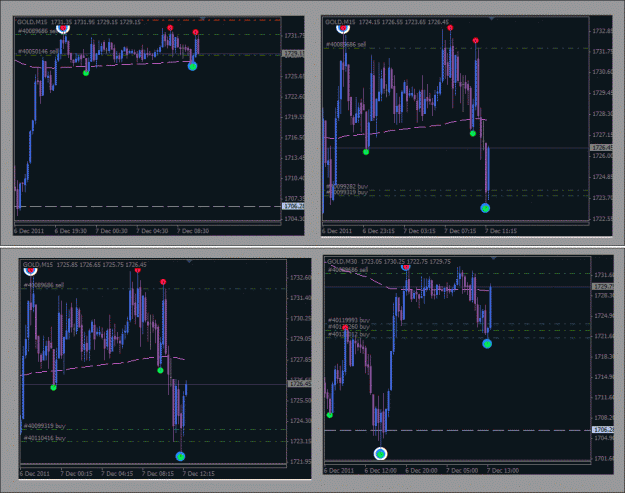This screenshot has height=493, width=625.
Task: Select the white-ringed target marker in GOLD,M15 1725.85 chart
Action: click(x=31, y=271)
